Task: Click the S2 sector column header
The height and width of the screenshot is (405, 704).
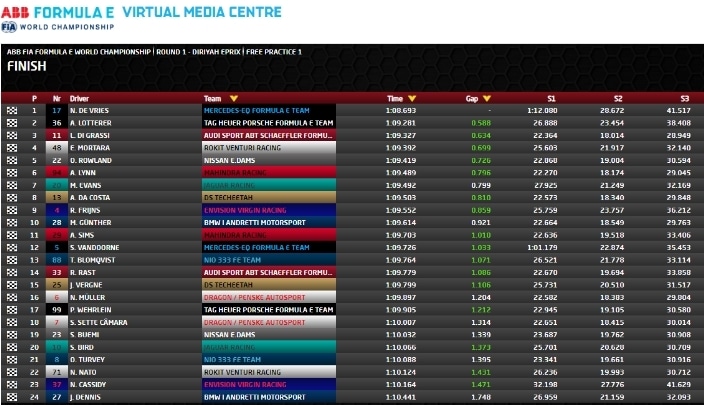Action: click(618, 99)
